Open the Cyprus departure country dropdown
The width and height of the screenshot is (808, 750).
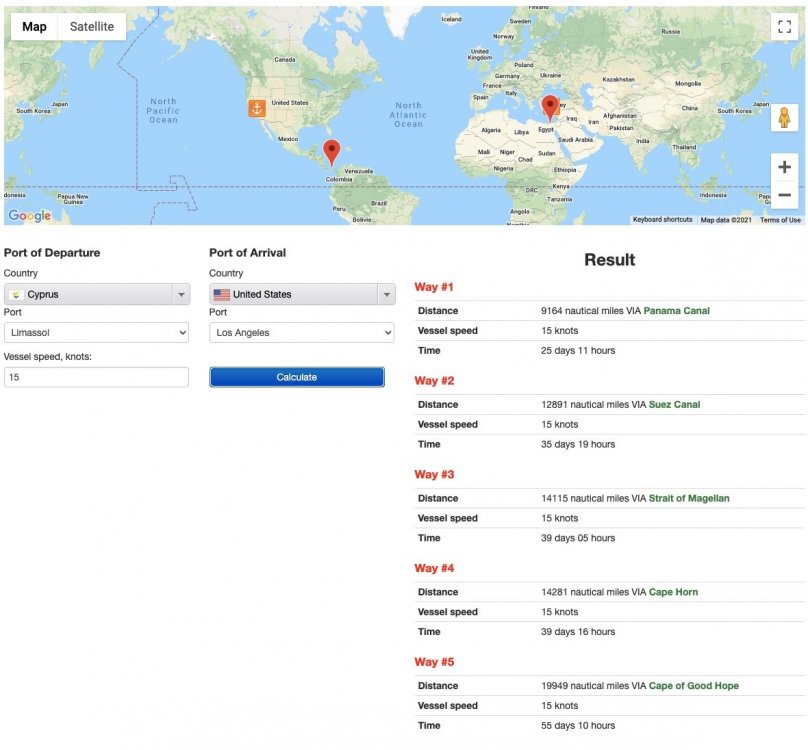pyautogui.click(x=97, y=294)
